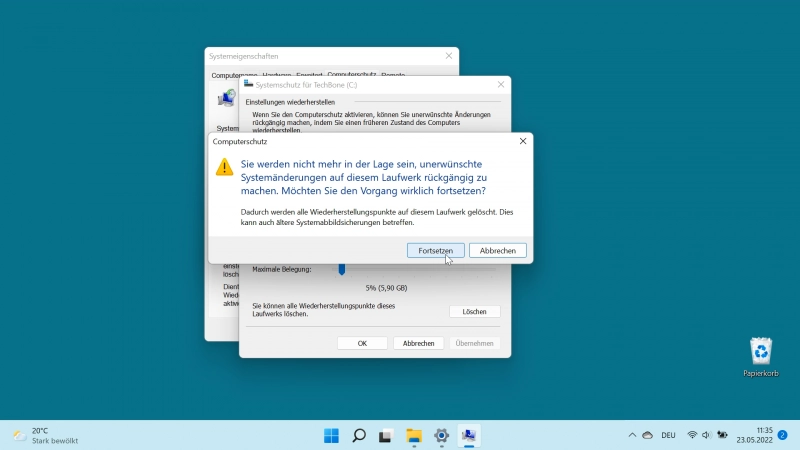Click the computer shield icon in Systemeigenschaften

click(x=227, y=98)
